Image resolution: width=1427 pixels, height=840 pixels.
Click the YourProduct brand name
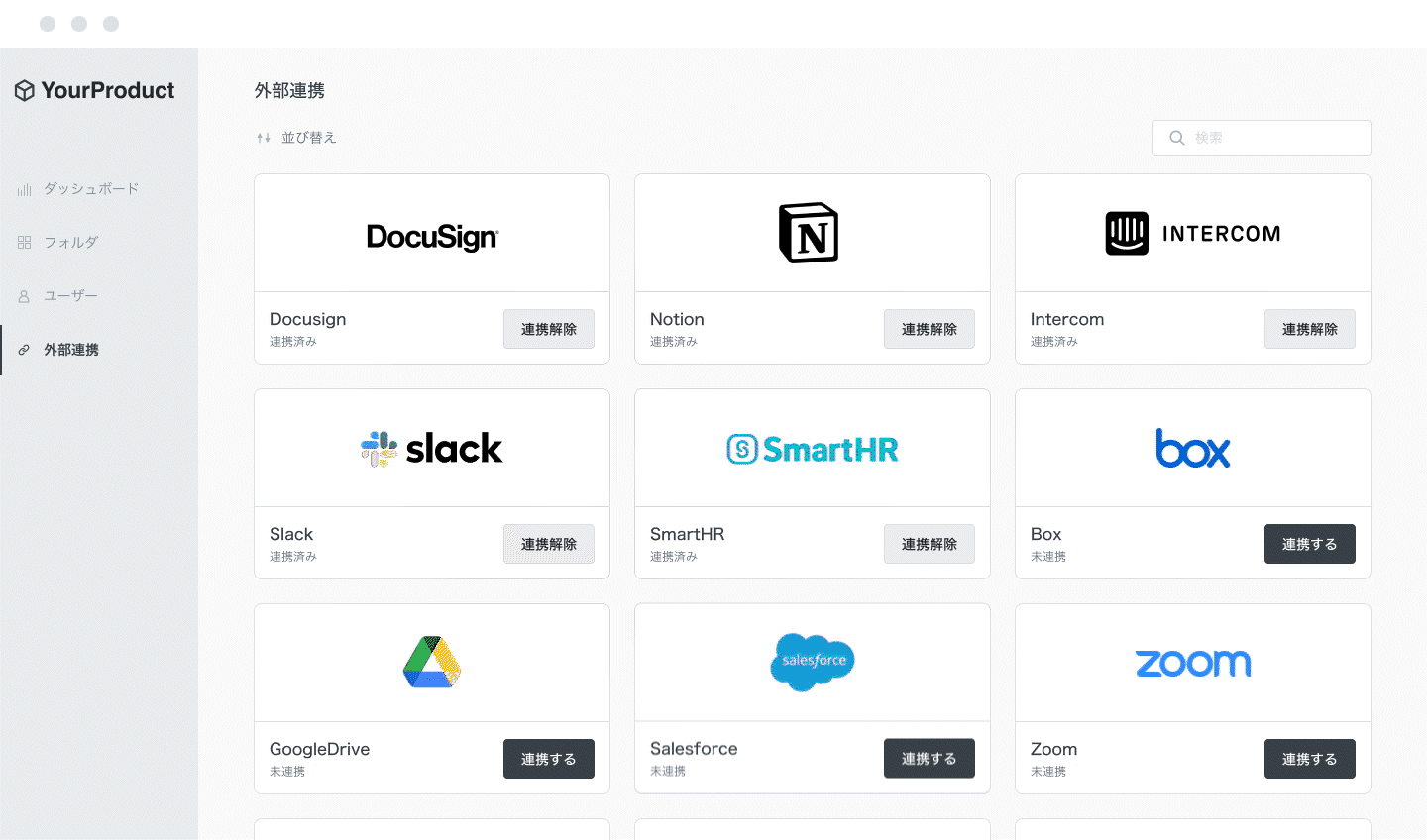coord(108,91)
